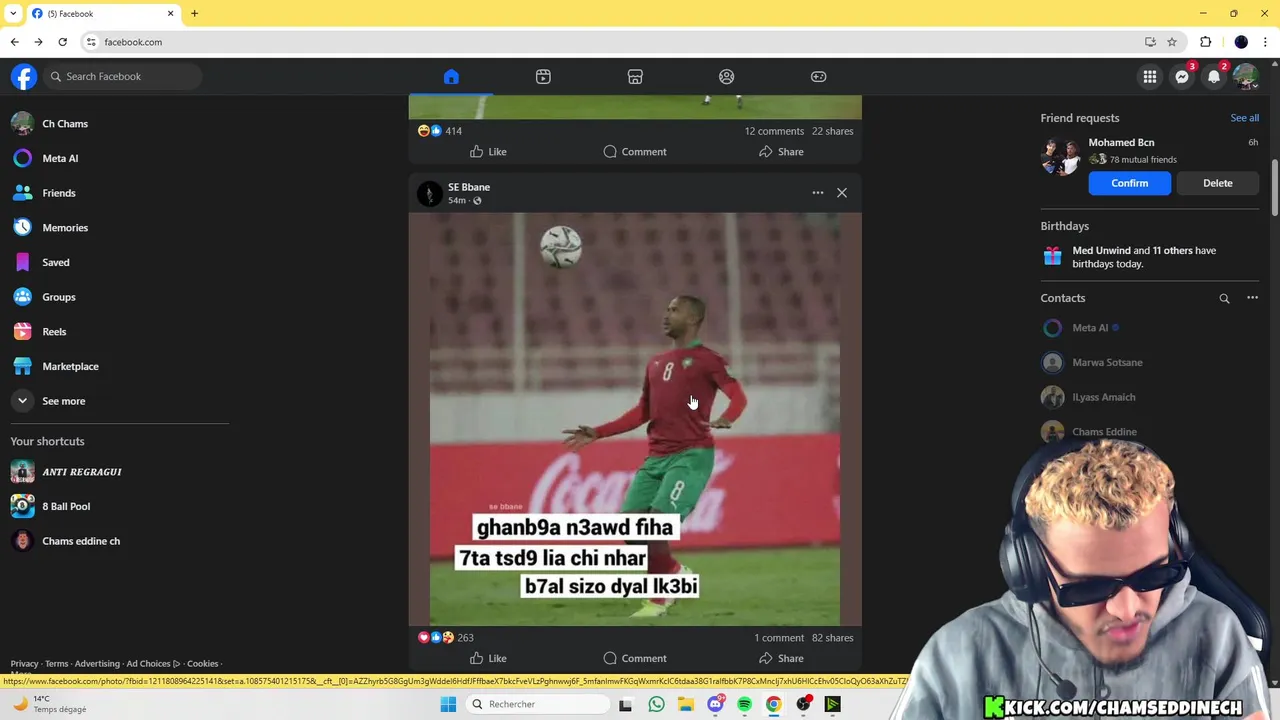Image resolution: width=1280 pixels, height=720 pixels.
Task: Open a new Chrome tab
Action: (194, 14)
